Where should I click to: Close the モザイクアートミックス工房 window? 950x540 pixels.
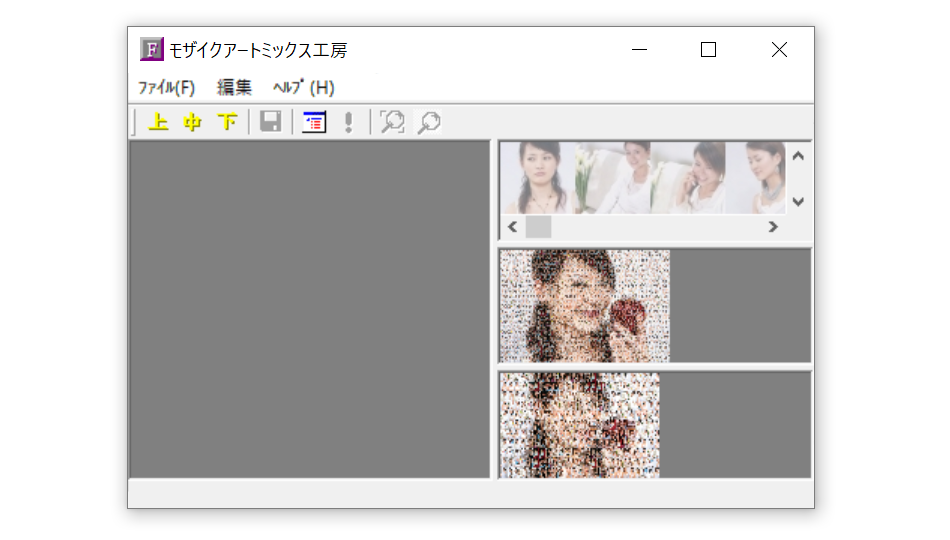779,50
